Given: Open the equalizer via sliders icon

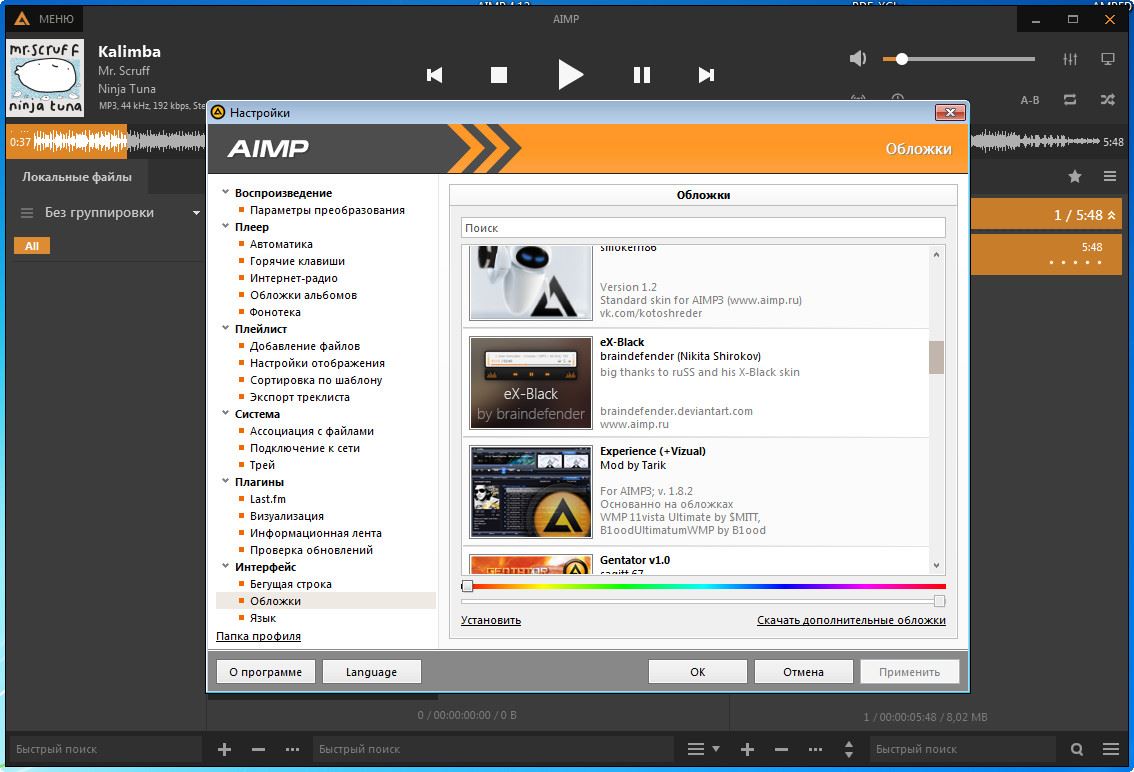Looking at the screenshot, I should (x=1070, y=59).
